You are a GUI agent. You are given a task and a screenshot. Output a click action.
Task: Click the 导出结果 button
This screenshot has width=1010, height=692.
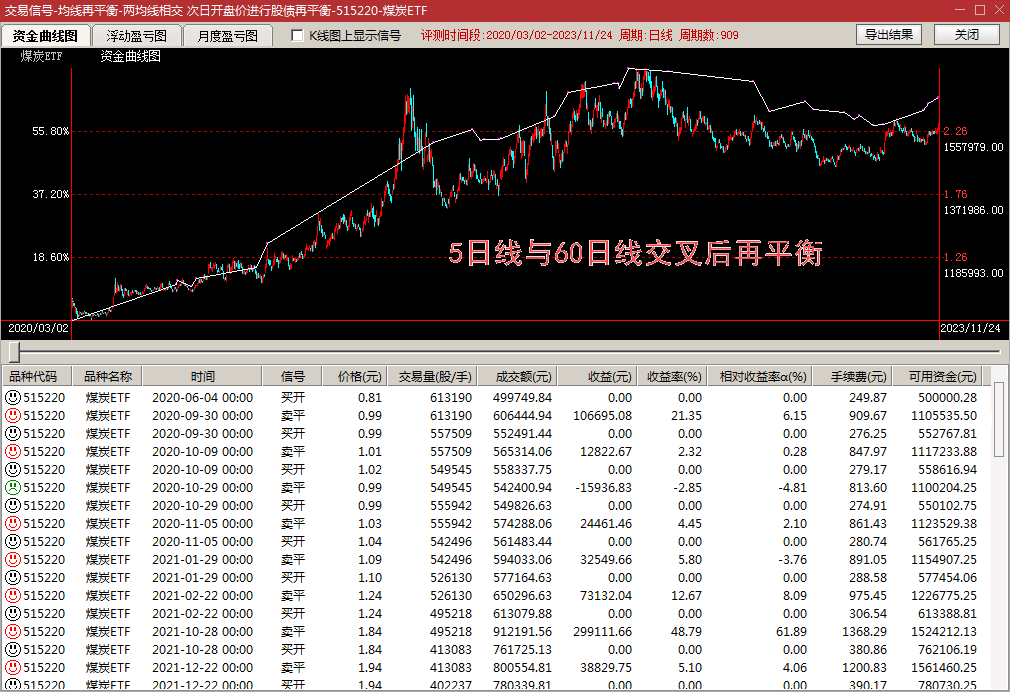point(888,35)
